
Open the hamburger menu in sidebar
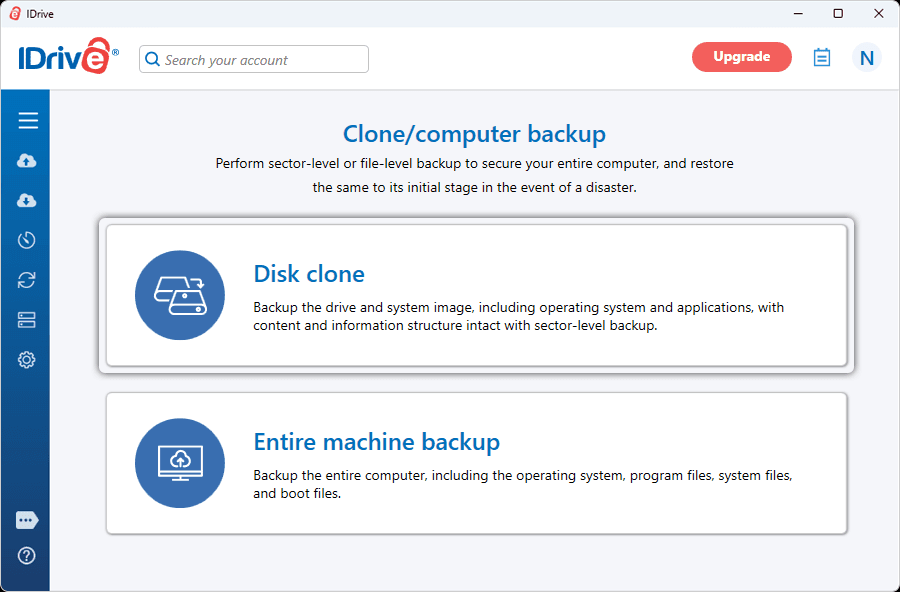28,121
